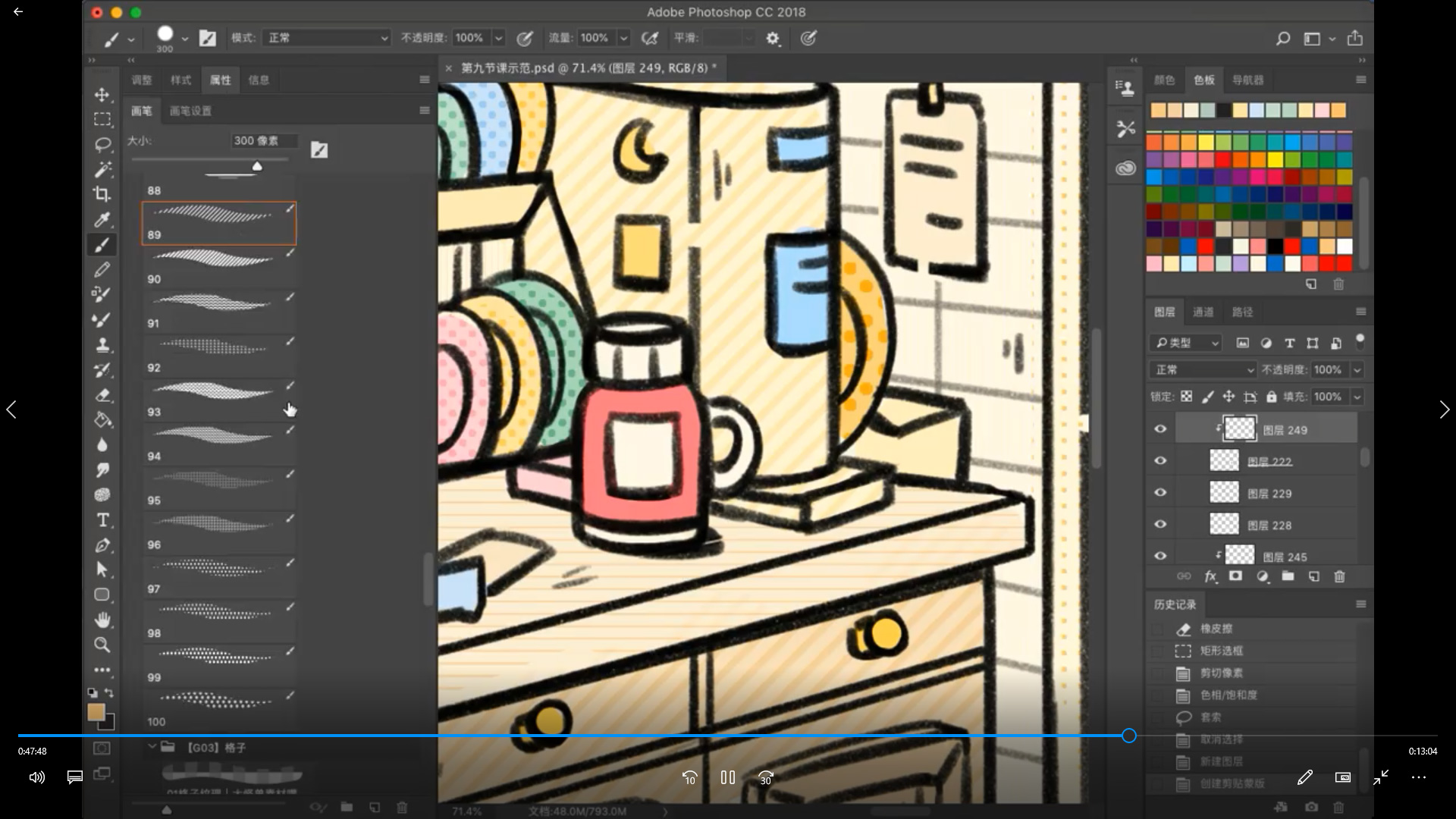The image size is (1456, 819).
Task: Select the Blur drop tool
Action: pos(102,445)
